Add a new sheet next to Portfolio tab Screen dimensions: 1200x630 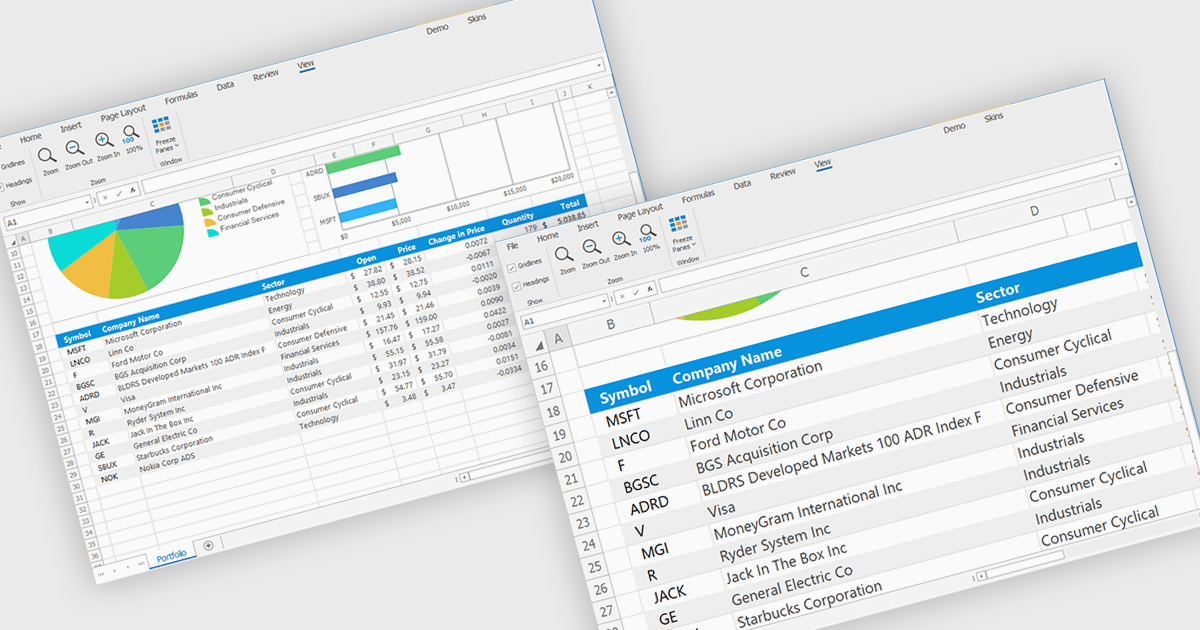pyautogui.click(x=208, y=545)
